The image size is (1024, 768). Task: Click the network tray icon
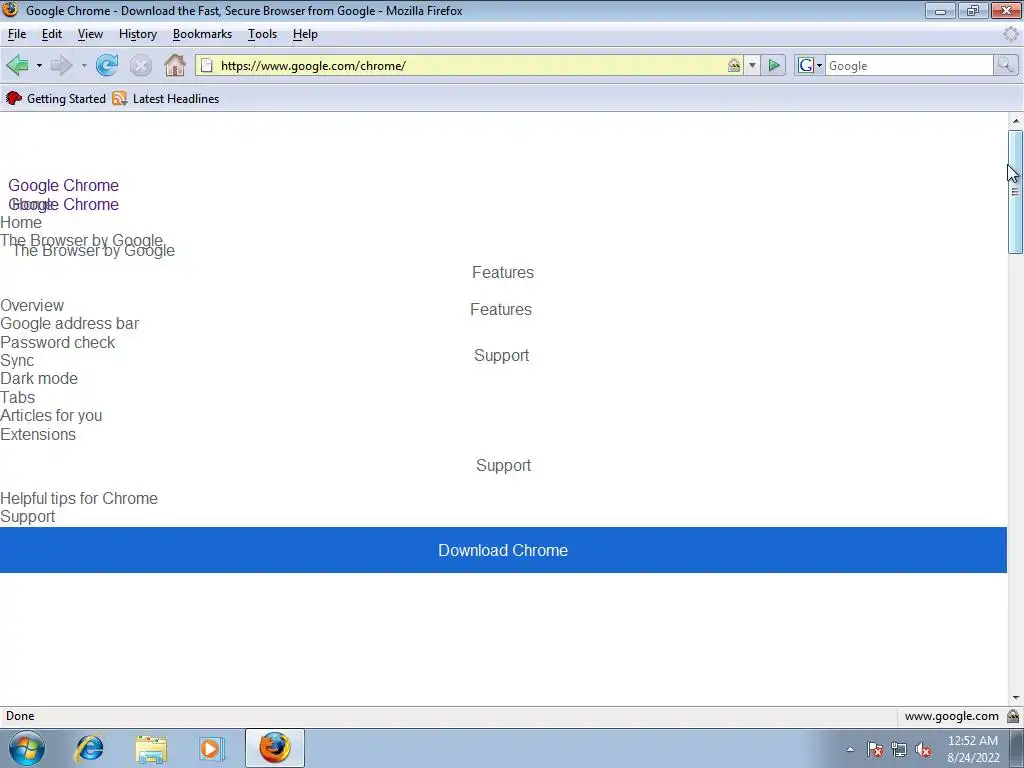[x=899, y=750]
